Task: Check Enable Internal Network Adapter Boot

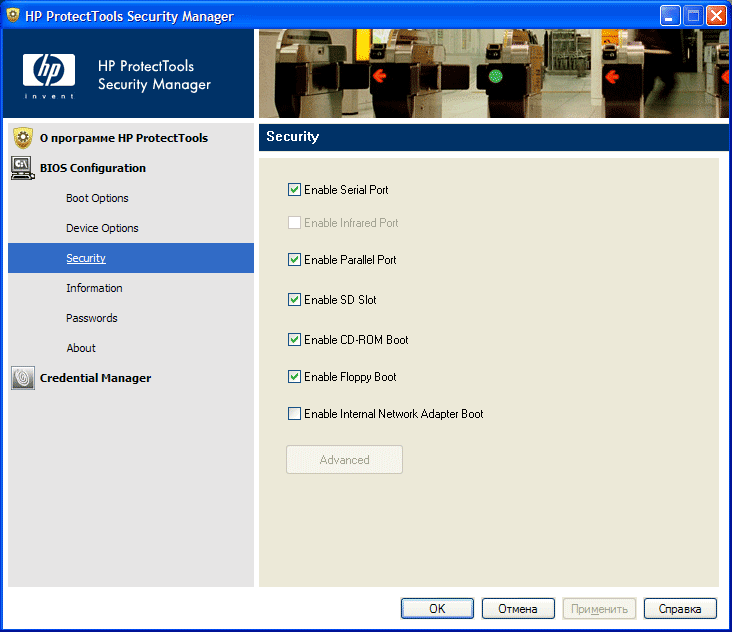Action: point(294,414)
